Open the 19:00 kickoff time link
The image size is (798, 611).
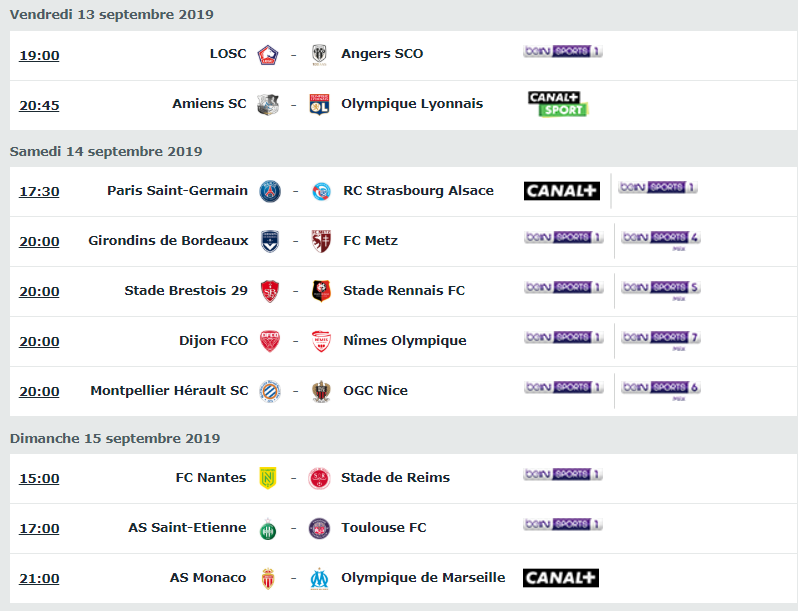(39, 55)
